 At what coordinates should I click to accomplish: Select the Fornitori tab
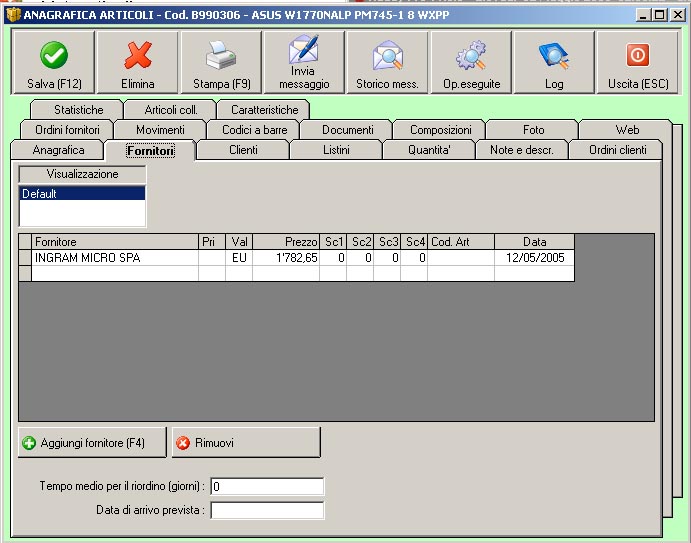point(150,151)
